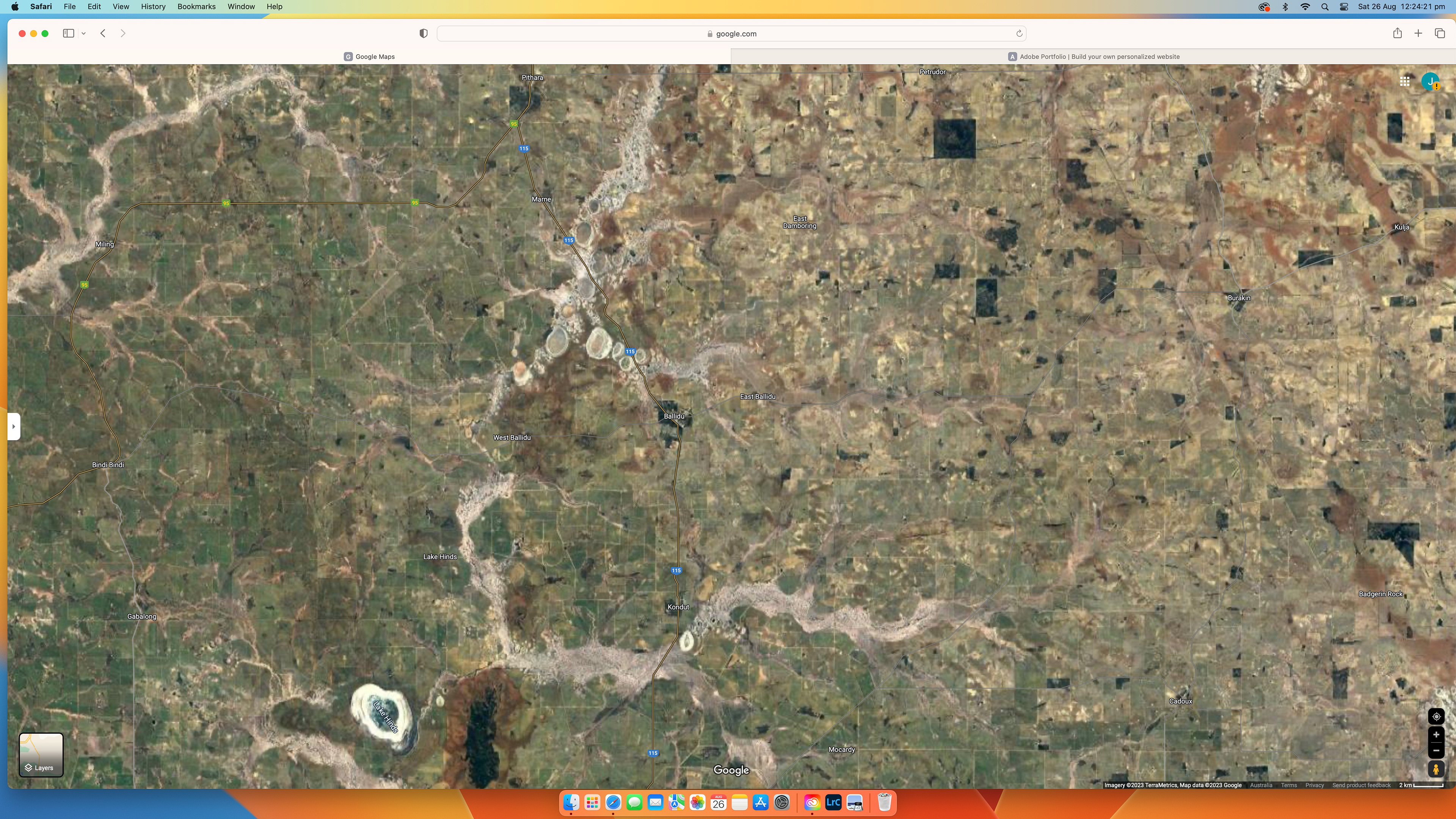The height and width of the screenshot is (819, 1456).
Task: Open Lightroom Classic from the Dock
Action: click(x=833, y=803)
